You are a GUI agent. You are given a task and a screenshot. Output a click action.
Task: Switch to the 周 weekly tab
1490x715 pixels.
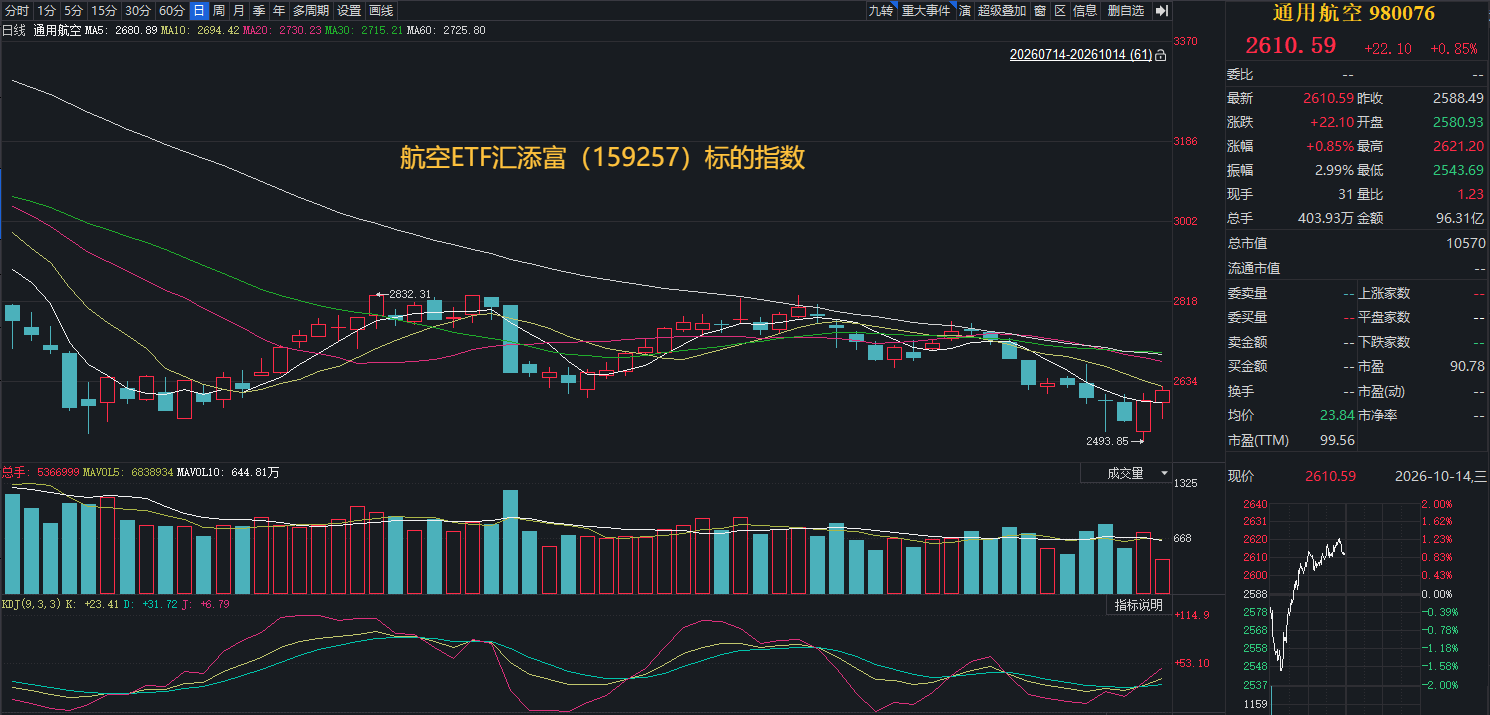218,11
